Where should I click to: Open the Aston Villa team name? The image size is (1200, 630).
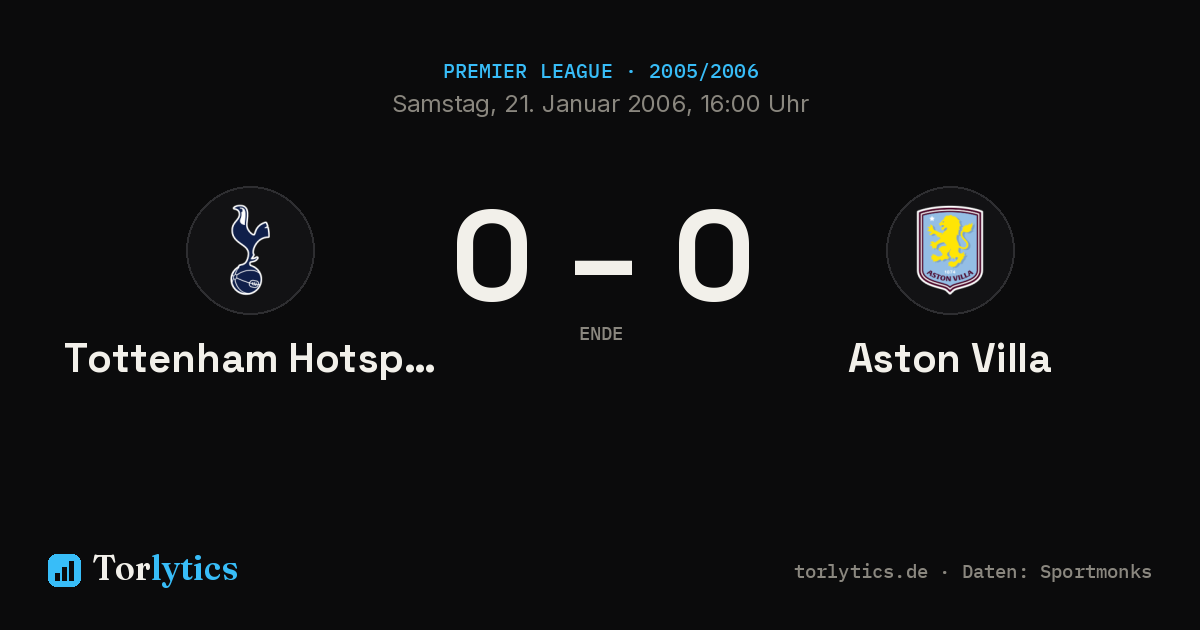click(950, 359)
